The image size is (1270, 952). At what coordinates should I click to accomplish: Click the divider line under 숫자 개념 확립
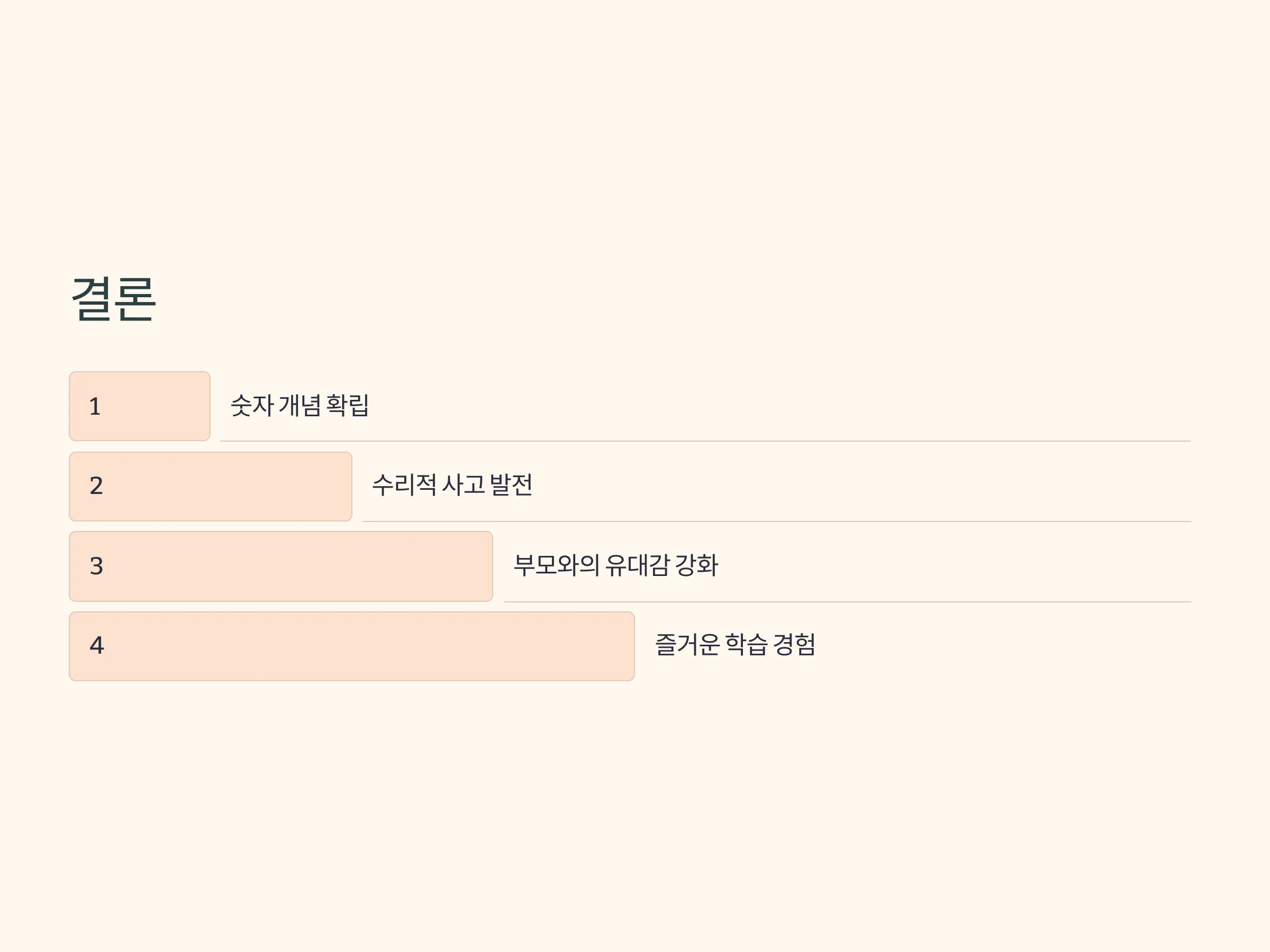pyautogui.click(x=705, y=441)
